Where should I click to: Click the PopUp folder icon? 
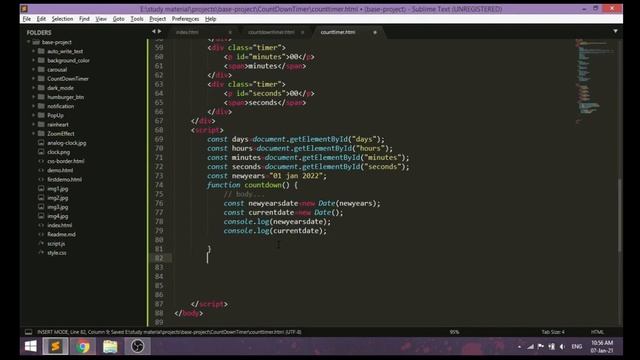41,115
